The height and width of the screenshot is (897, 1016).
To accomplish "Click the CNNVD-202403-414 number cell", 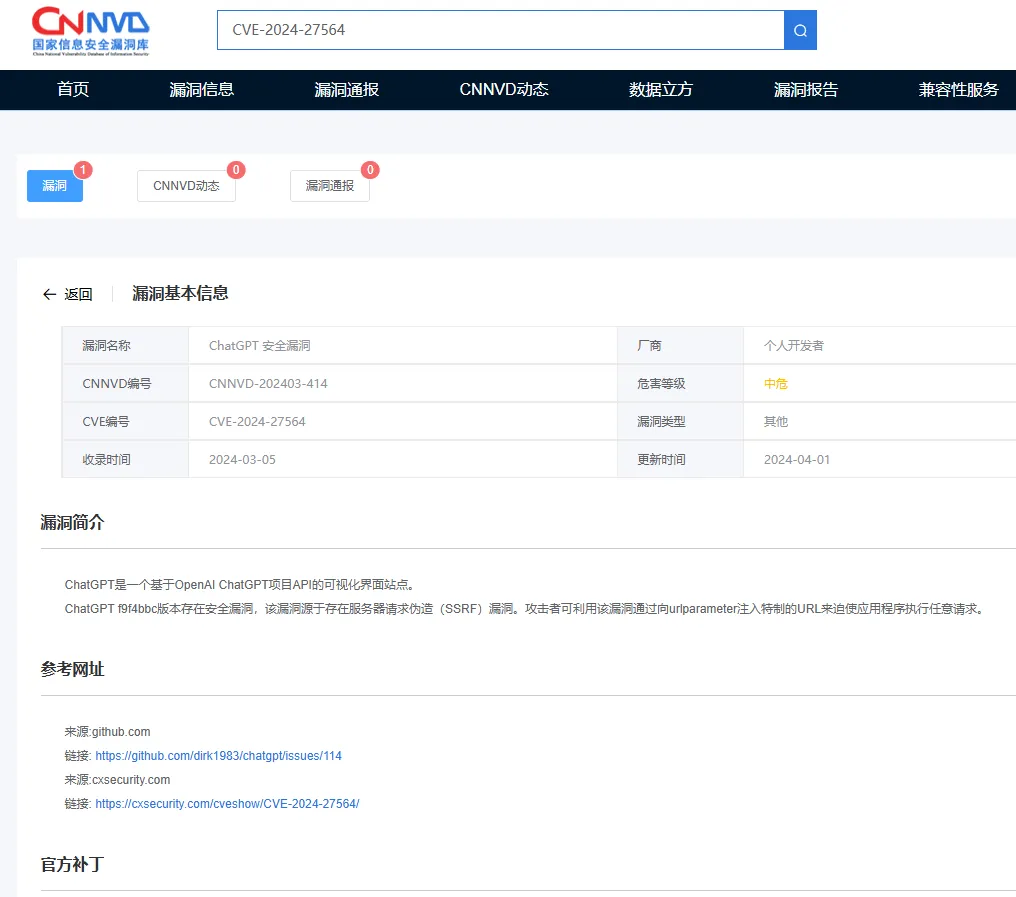I will click(268, 384).
